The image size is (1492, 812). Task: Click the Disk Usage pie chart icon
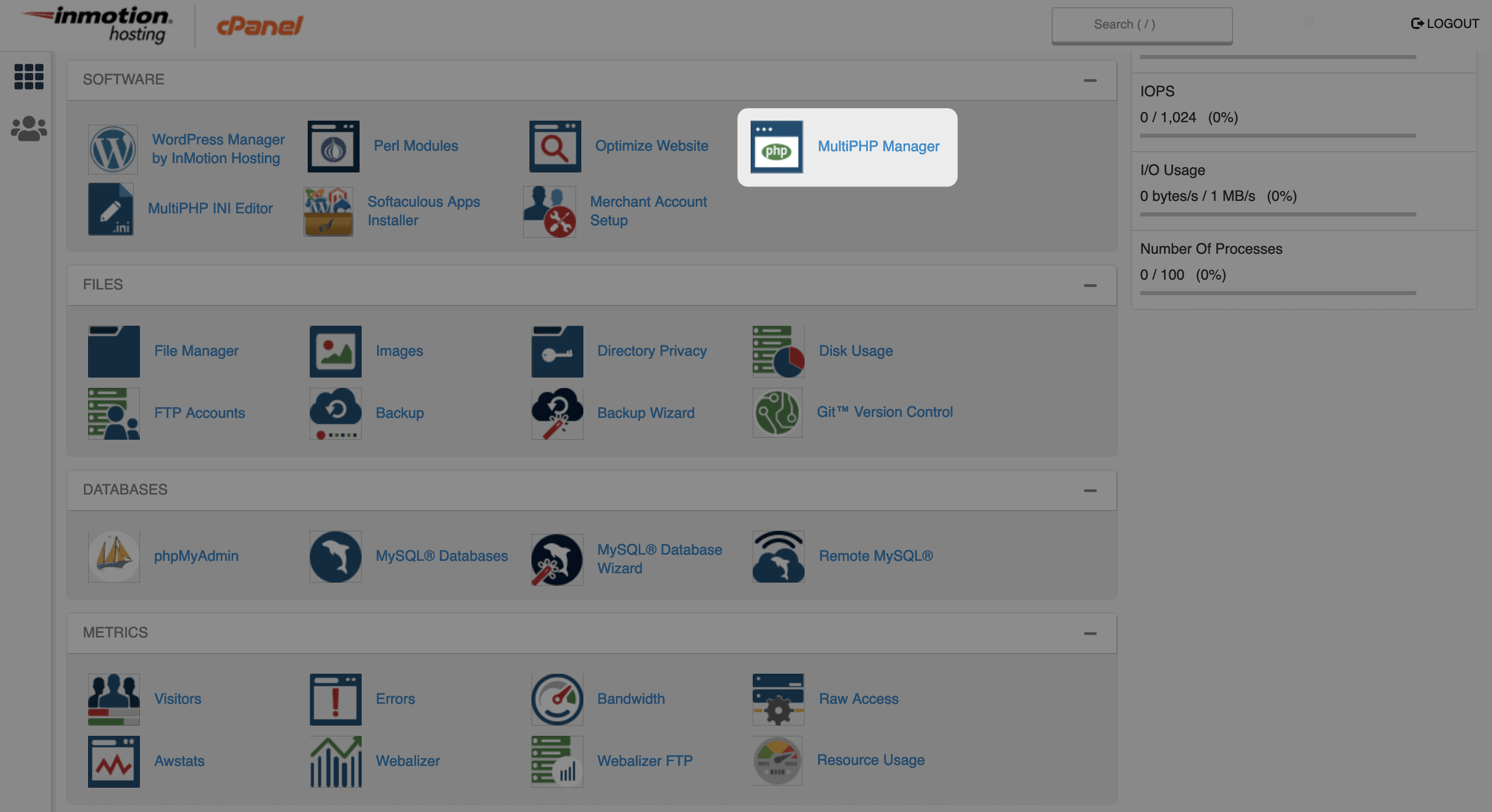pos(779,351)
